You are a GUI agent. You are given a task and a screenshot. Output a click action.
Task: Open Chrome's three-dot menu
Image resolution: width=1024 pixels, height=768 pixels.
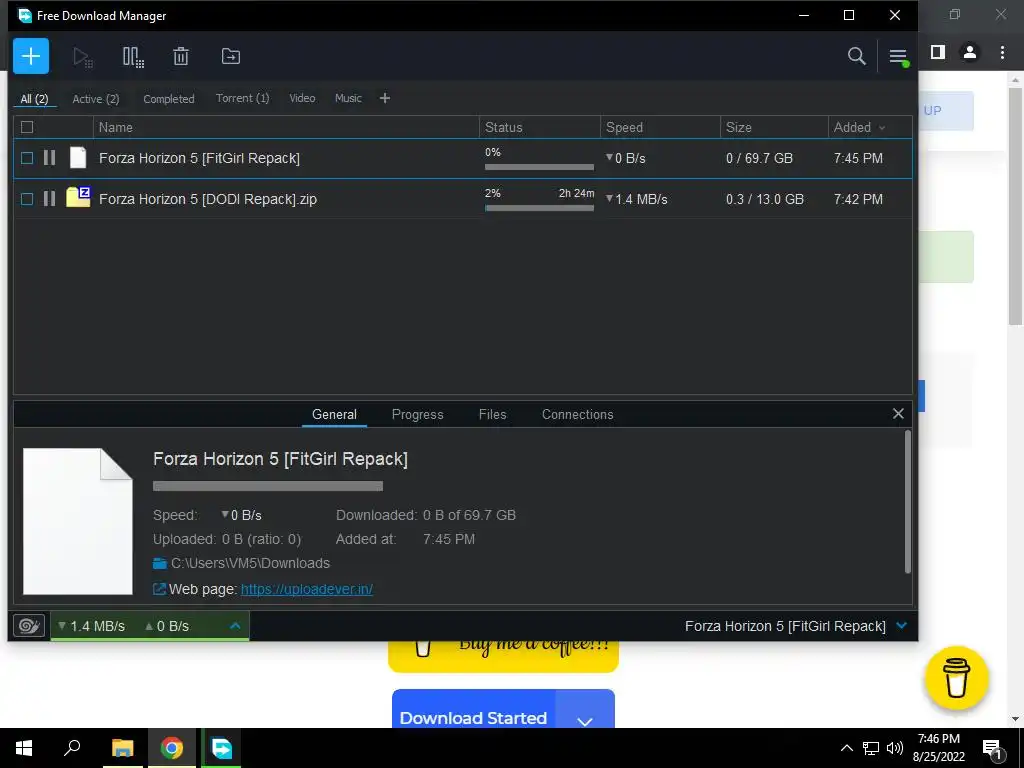point(1002,52)
